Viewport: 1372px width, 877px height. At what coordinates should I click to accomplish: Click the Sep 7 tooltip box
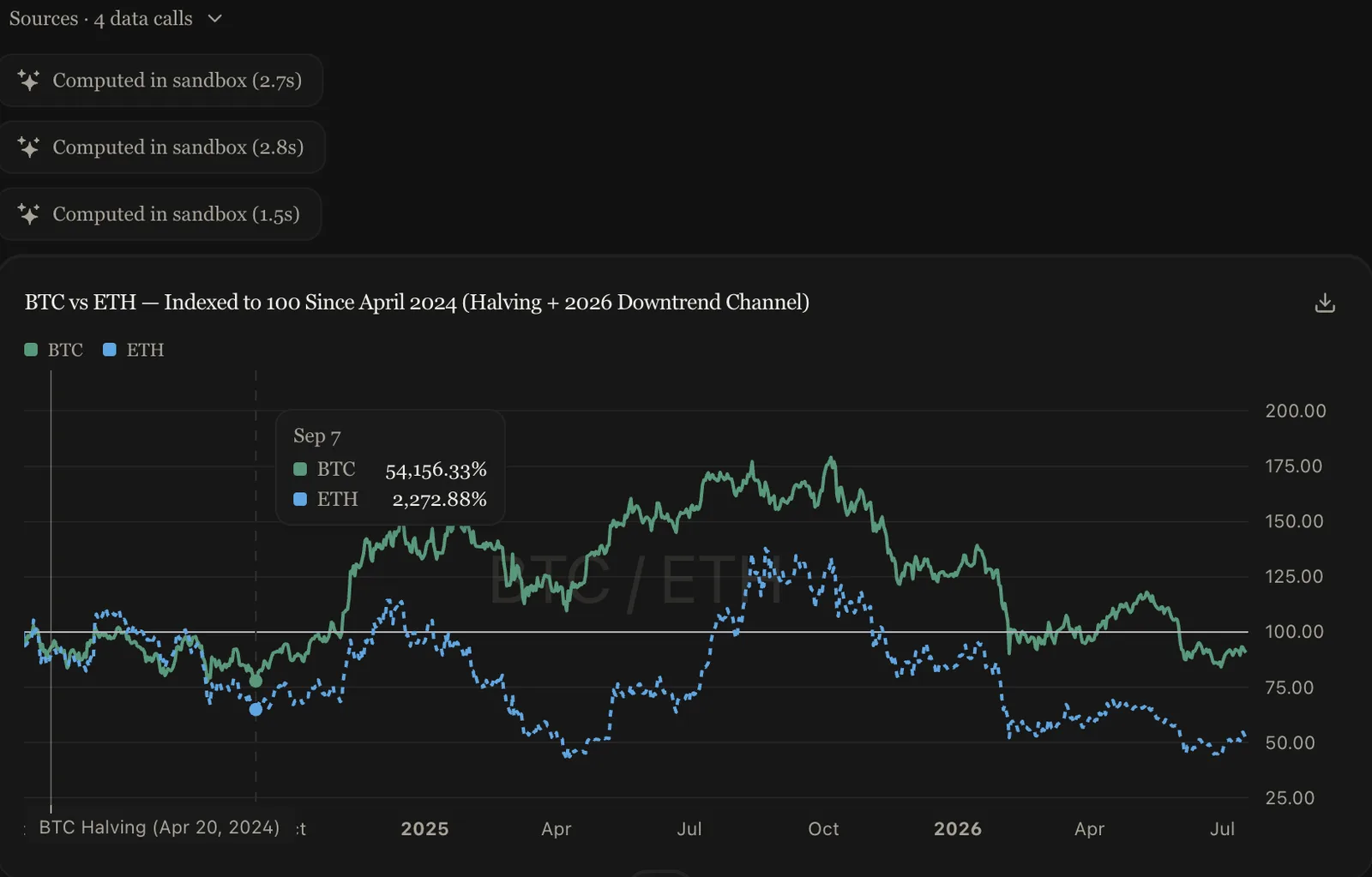click(390, 467)
